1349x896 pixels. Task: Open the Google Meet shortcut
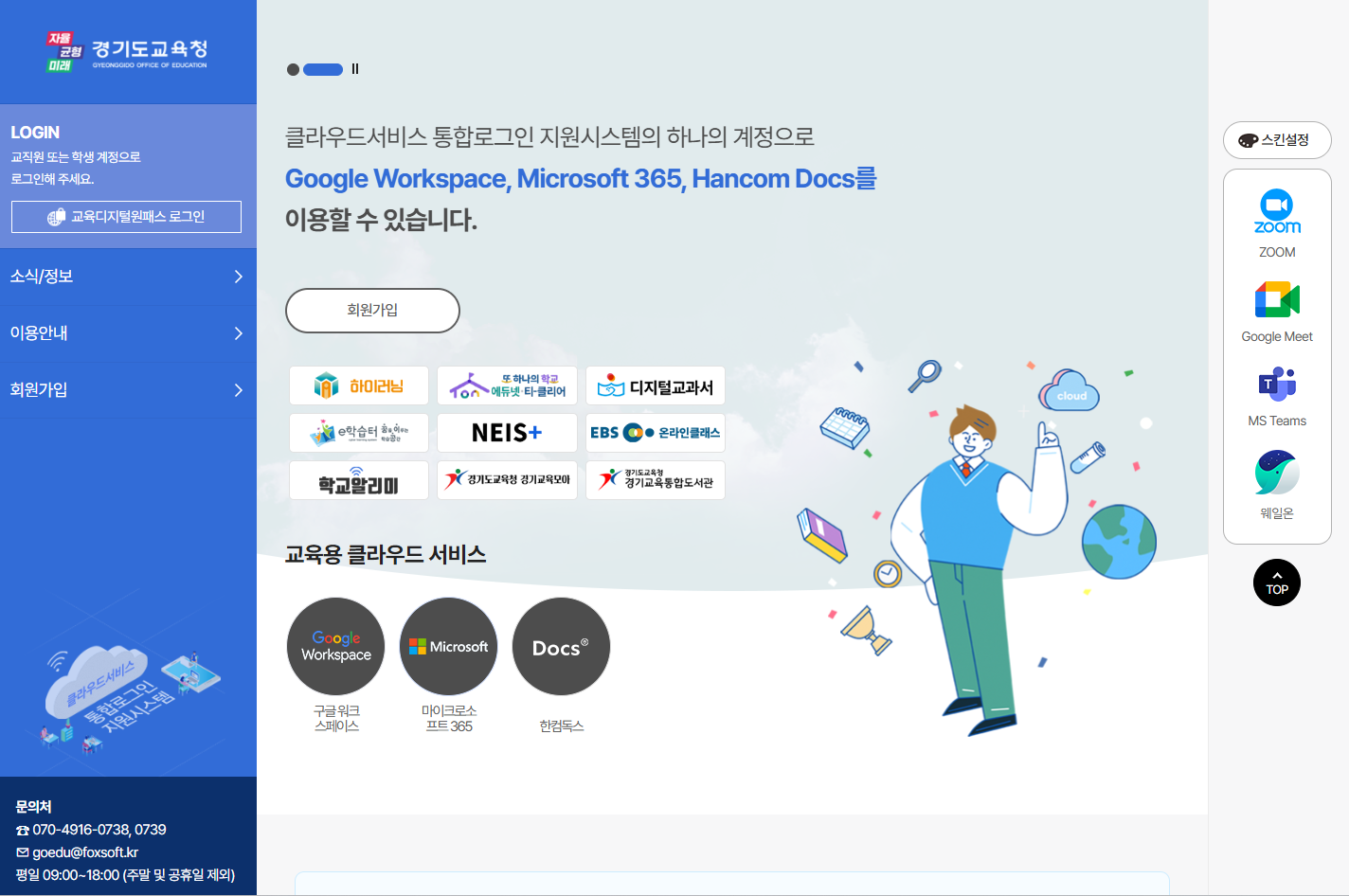[1277, 312]
